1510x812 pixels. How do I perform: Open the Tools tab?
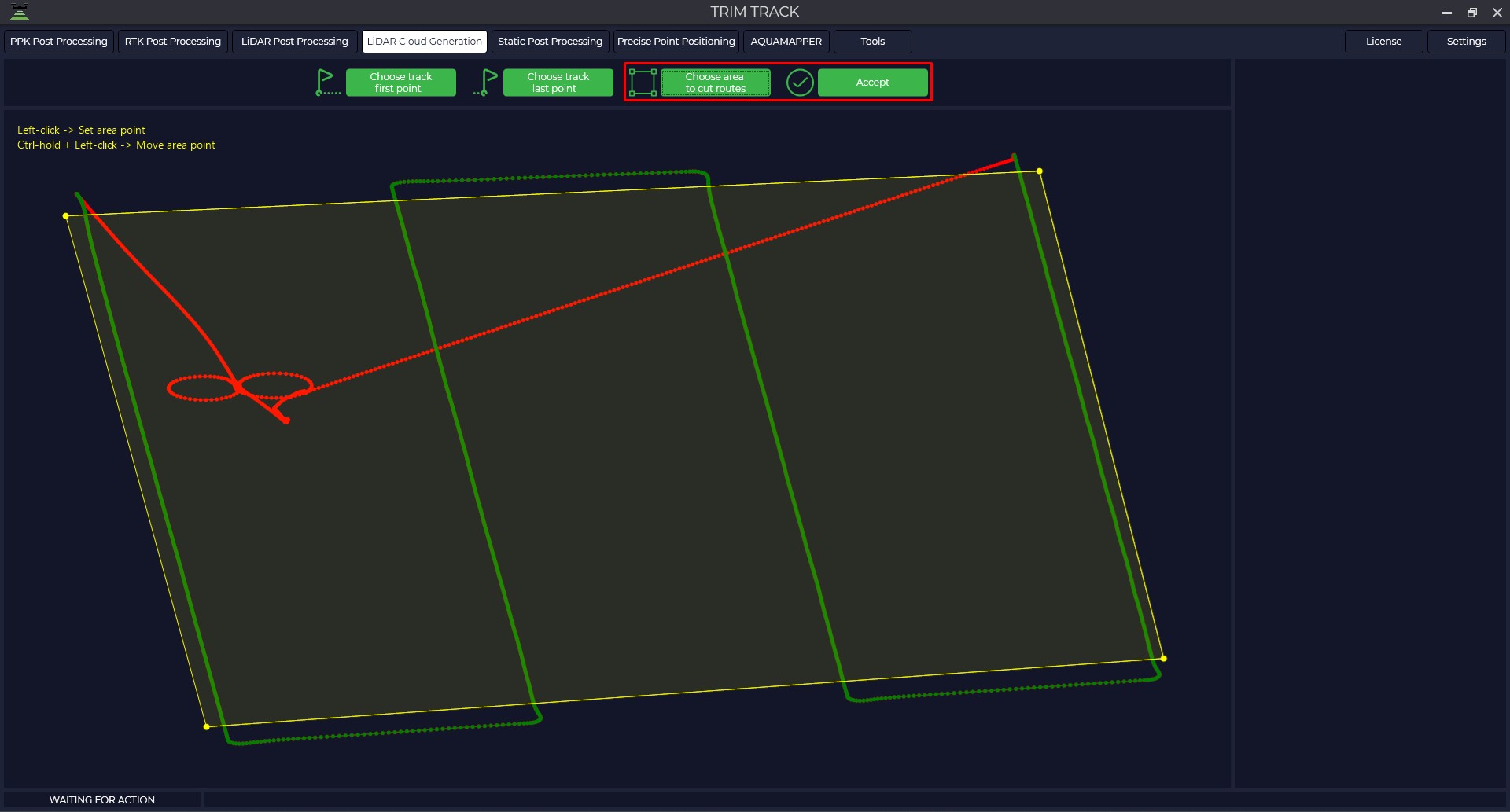click(873, 42)
